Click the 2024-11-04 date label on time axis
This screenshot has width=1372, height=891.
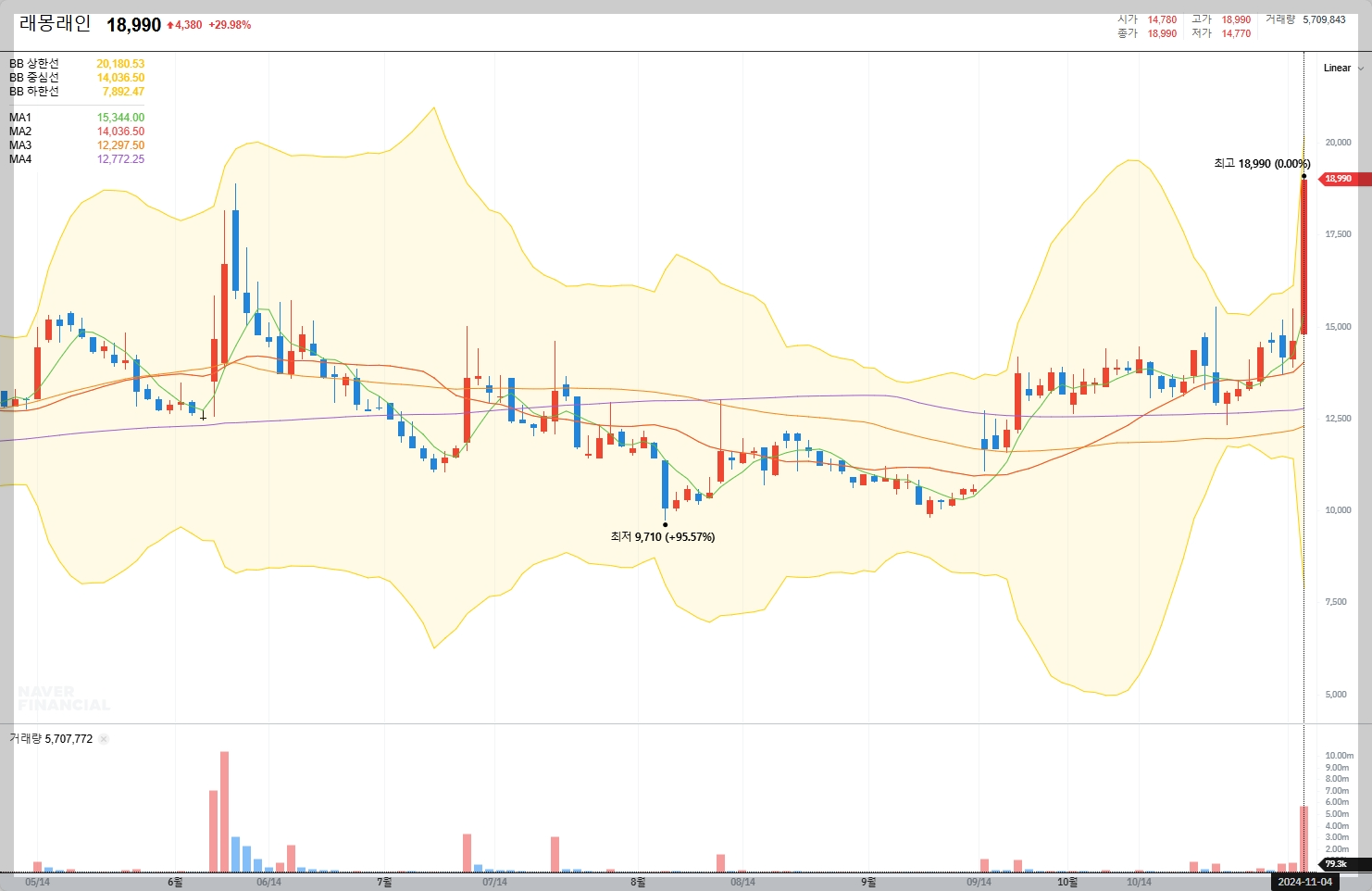(x=1304, y=882)
